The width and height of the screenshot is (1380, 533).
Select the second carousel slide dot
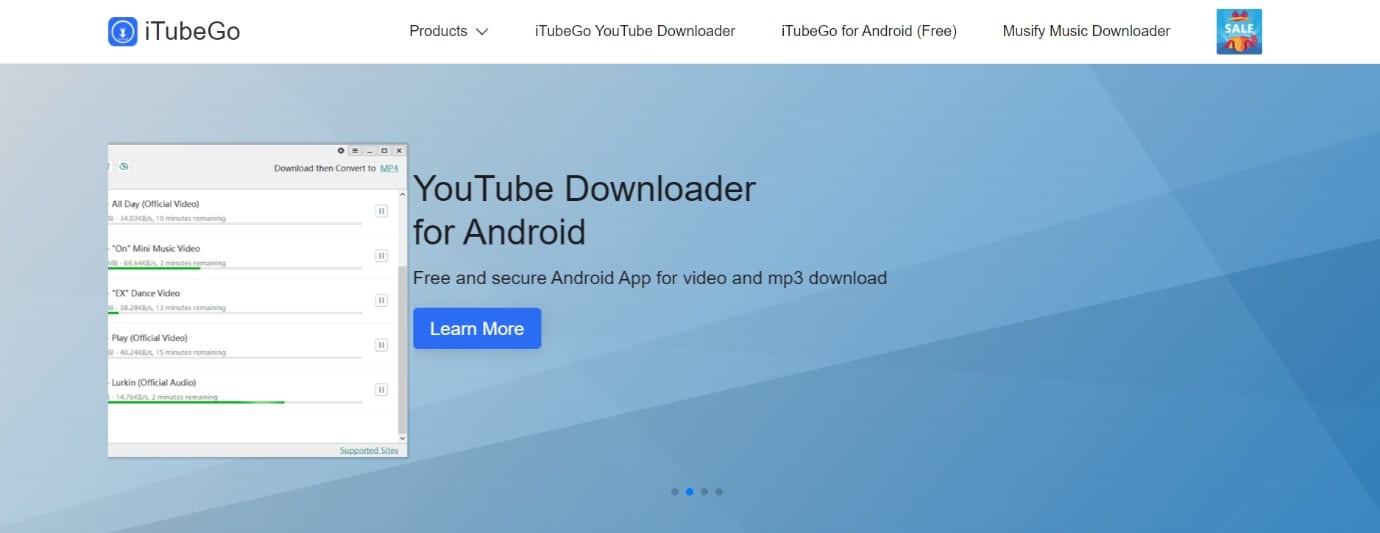[x=690, y=492]
